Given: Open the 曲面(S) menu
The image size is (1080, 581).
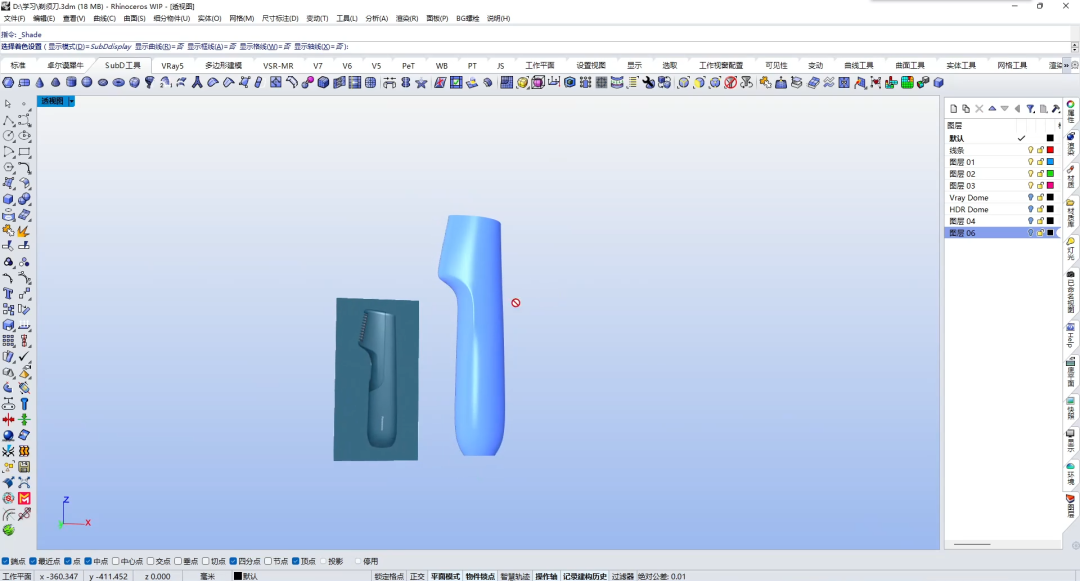Looking at the screenshot, I should [x=134, y=19].
